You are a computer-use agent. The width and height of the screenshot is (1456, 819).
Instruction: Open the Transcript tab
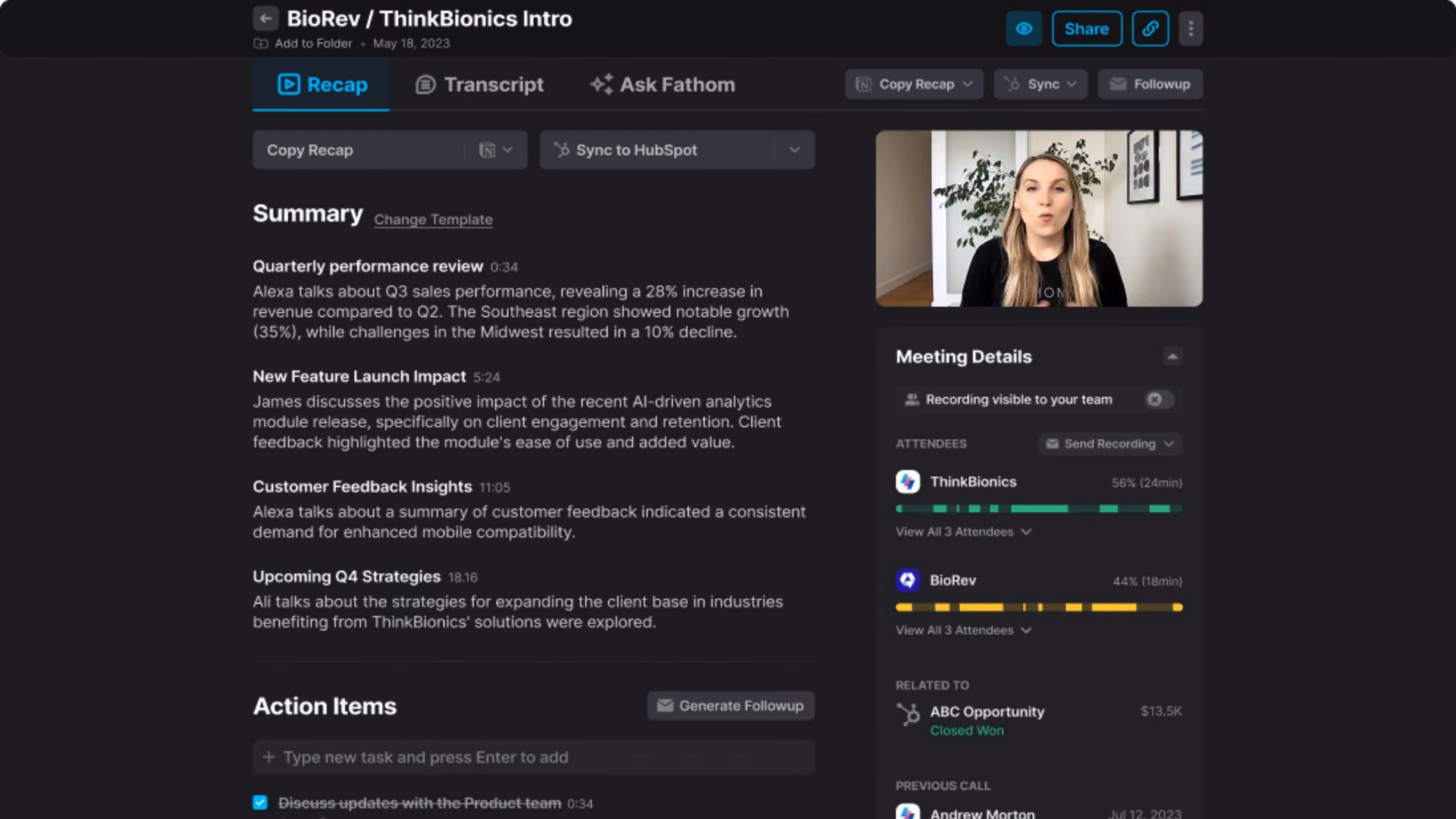pyautogui.click(x=479, y=84)
